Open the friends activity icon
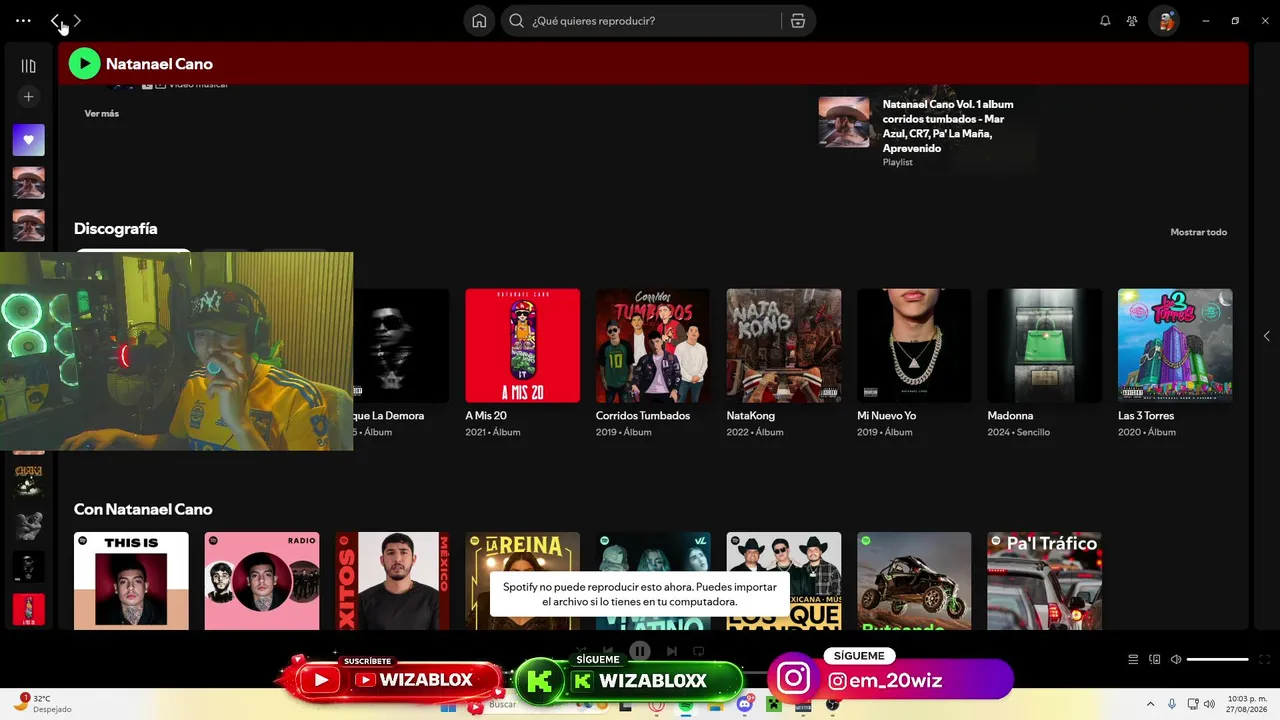This screenshot has height=720, width=1280. click(1132, 21)
